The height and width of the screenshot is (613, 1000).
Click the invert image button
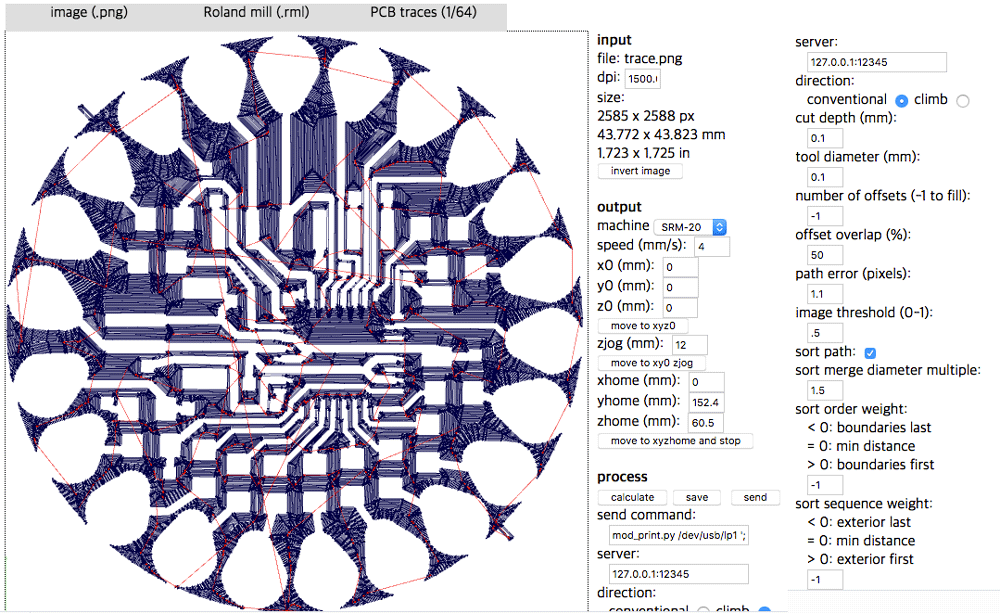point(640,171)
